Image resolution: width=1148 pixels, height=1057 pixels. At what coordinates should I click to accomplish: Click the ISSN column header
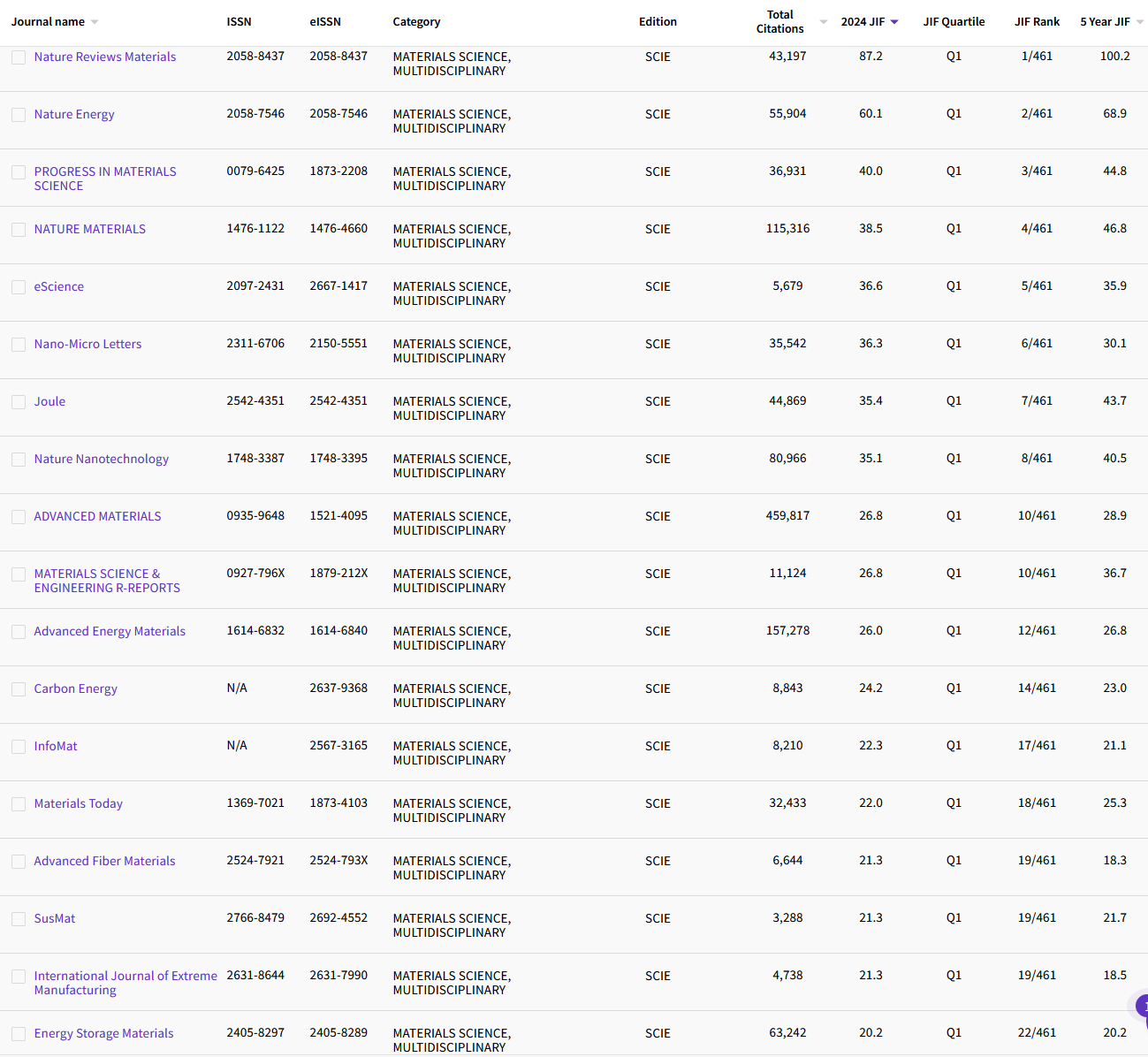tap(239, 22)
